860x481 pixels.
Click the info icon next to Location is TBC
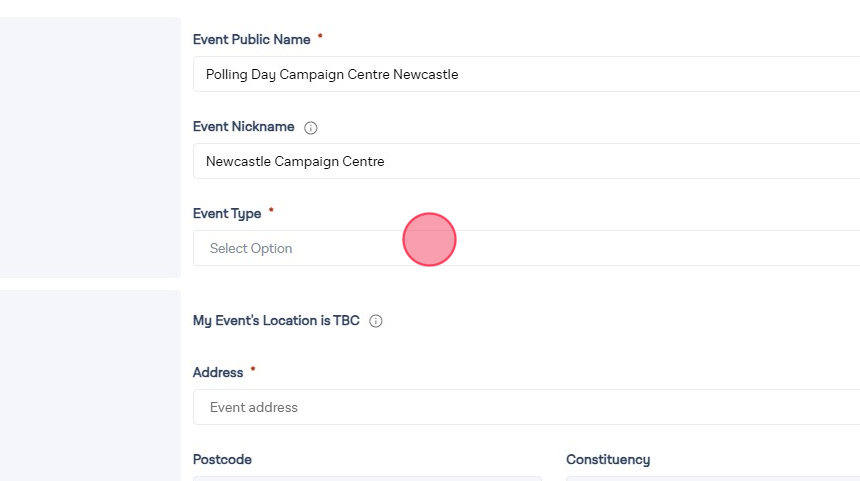376,322
